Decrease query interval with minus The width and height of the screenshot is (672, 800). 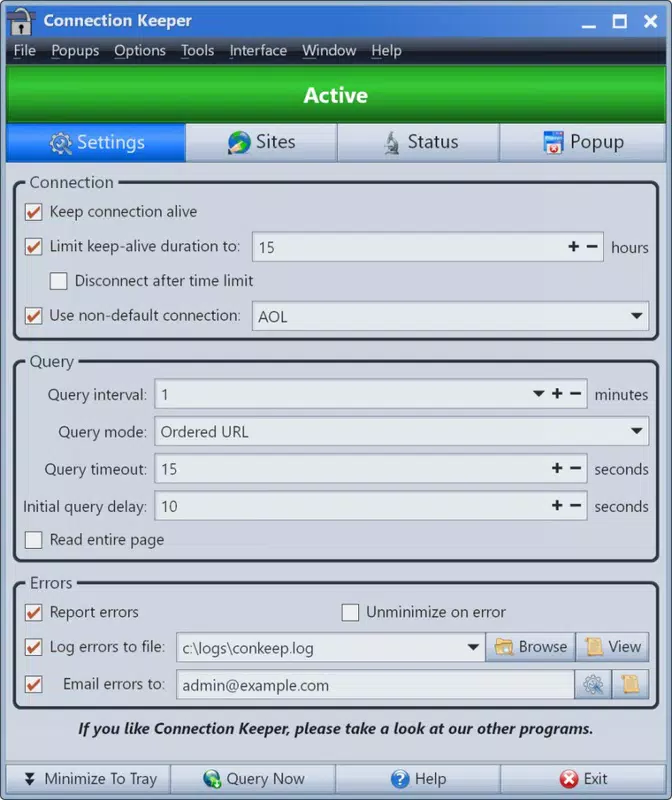point(576,393)
